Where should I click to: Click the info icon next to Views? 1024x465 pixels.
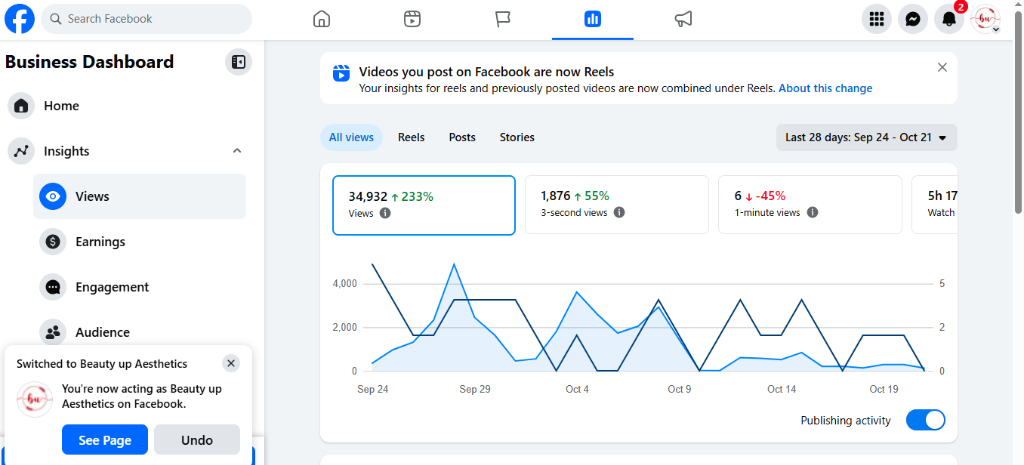(385, 213)
